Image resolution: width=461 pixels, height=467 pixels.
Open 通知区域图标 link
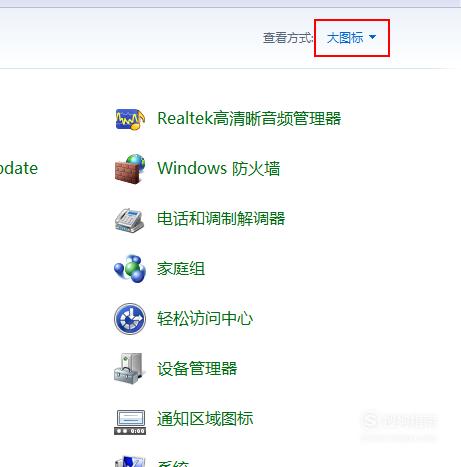tap(205, 419)
